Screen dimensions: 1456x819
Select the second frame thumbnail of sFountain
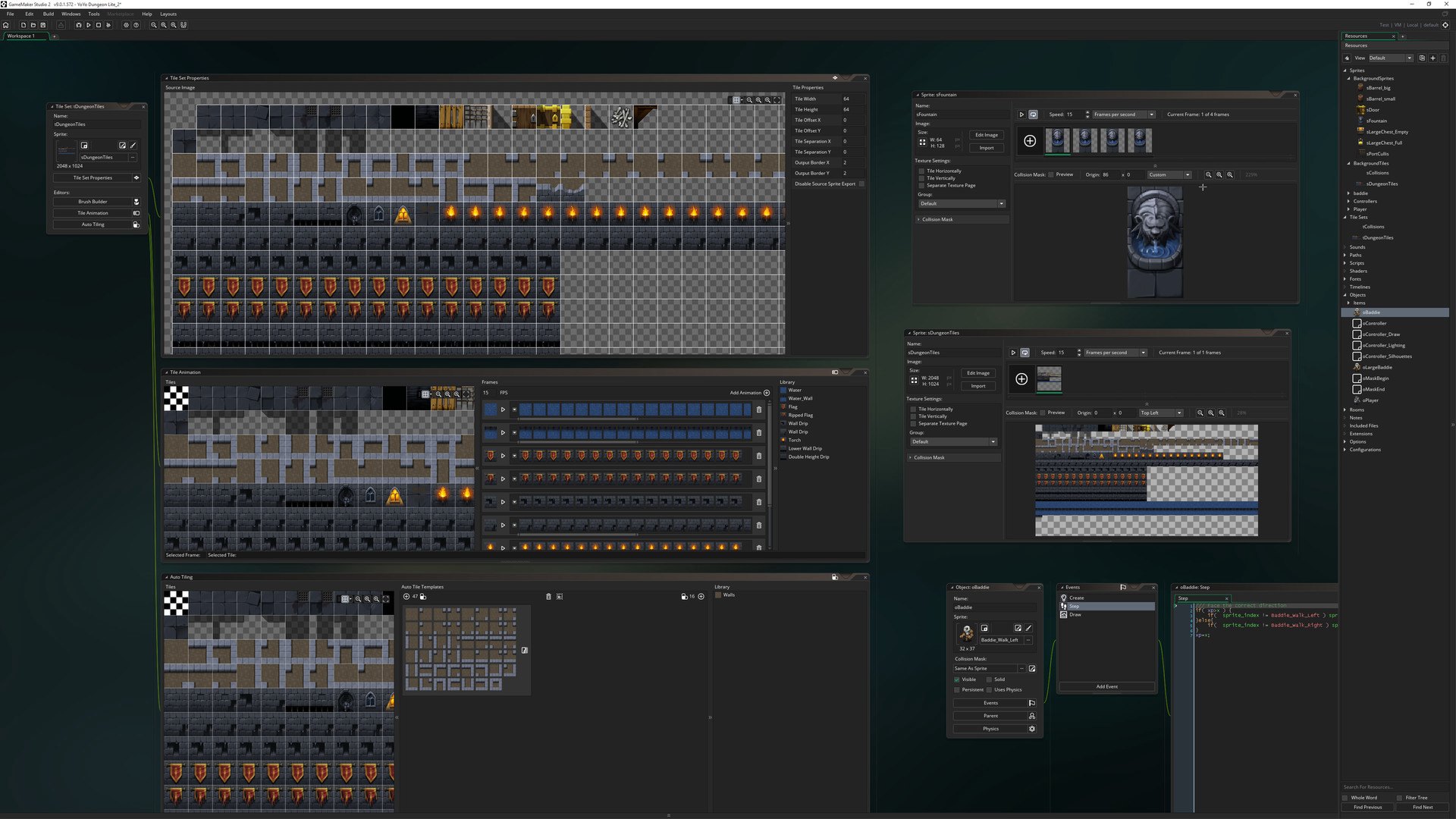pyautogui.click(x=1084, y=140)
